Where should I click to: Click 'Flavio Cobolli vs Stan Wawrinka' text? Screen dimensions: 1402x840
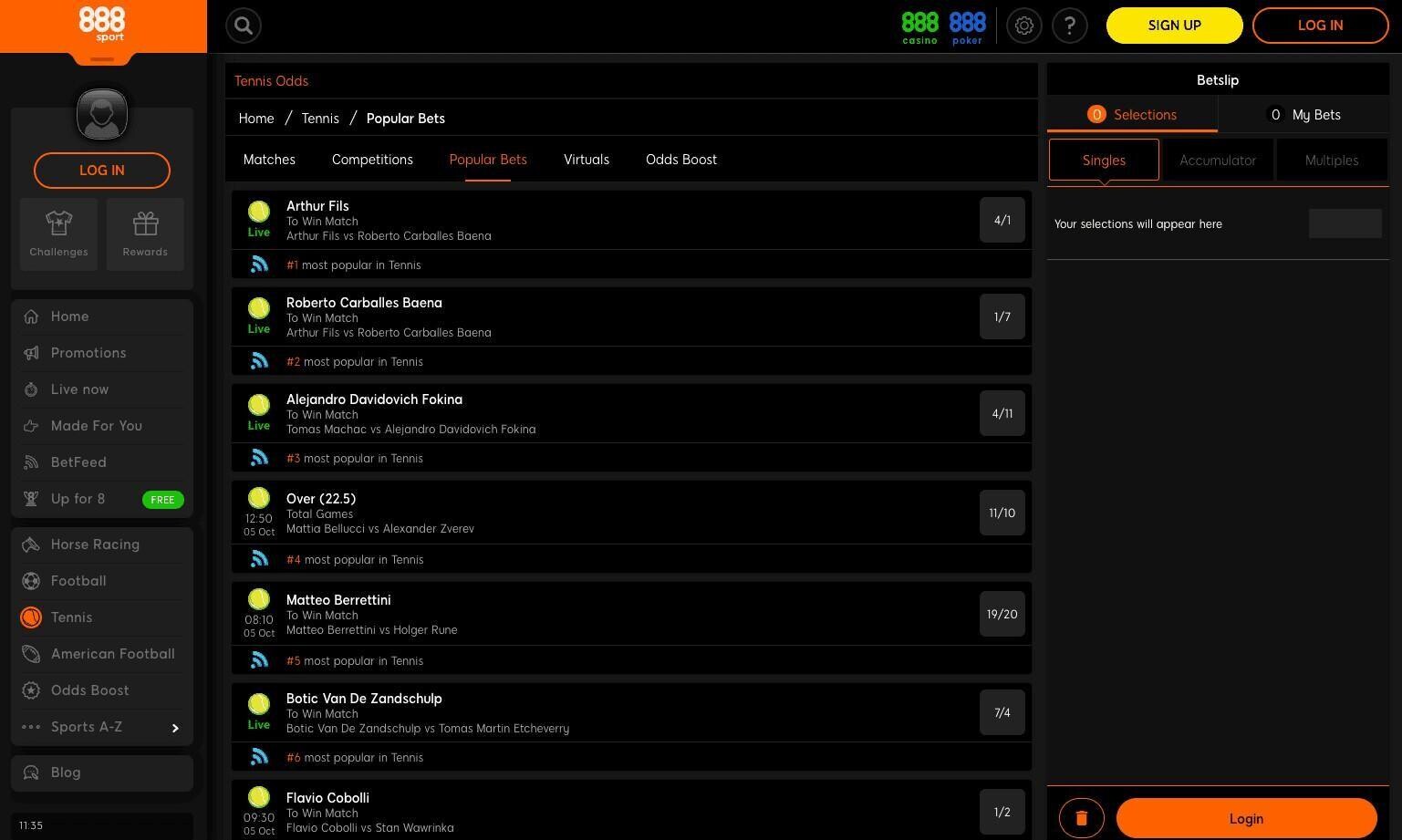370,828
